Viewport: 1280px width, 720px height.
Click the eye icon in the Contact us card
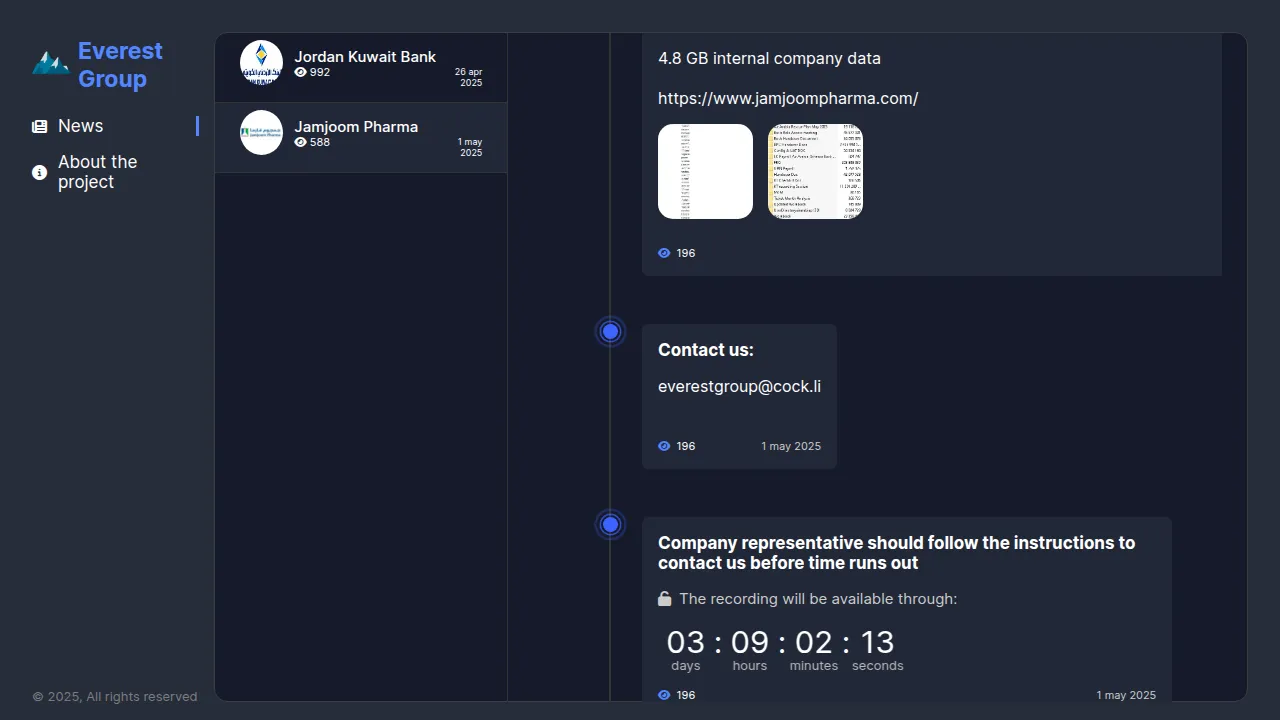(664, 446)
